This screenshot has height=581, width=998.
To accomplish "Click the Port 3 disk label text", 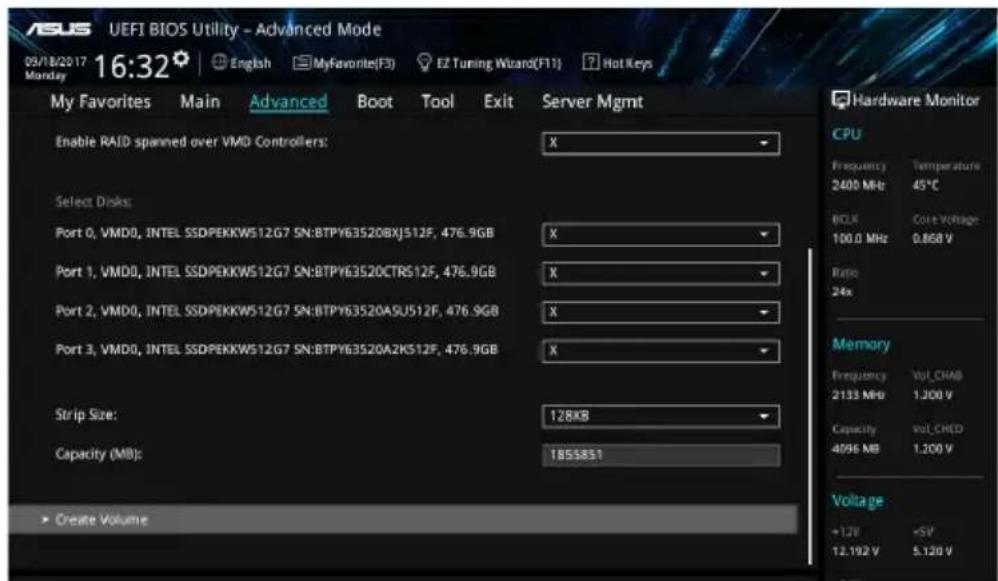I will click(276, 349).
